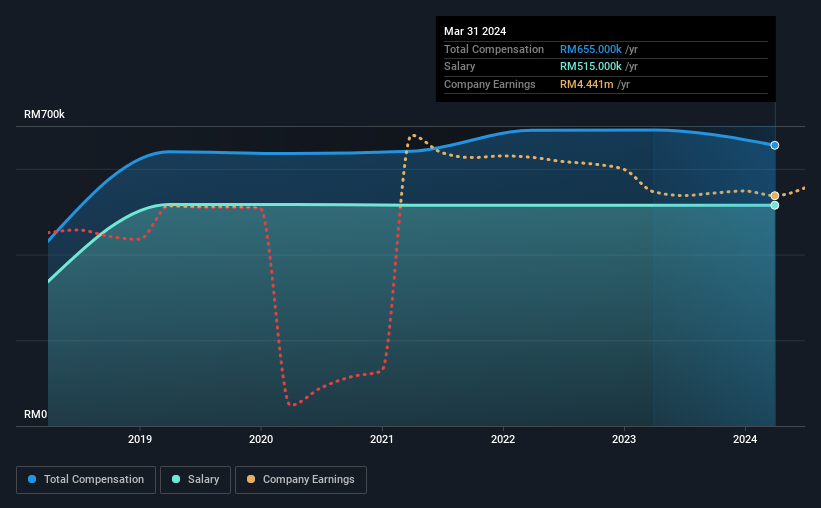Click the teal dot in Salary legend
The height and width of the screenshot is (508, 821).
[x=176, y=479]
